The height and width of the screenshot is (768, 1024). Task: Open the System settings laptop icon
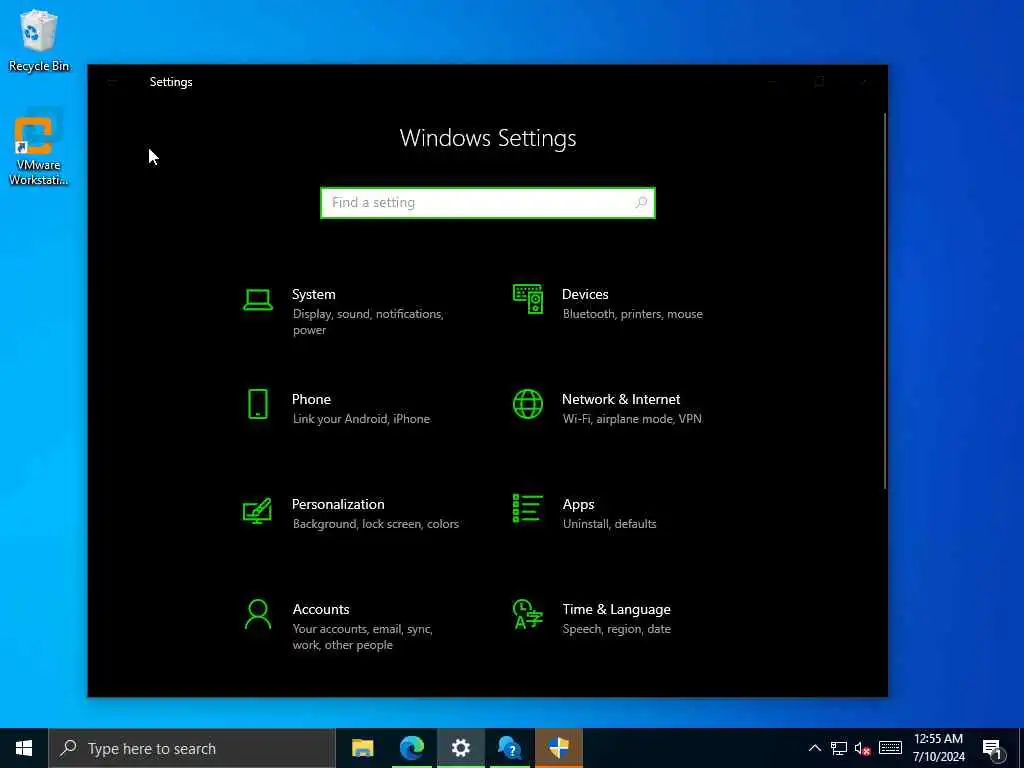pyautogui.click(x=258, y=300)
